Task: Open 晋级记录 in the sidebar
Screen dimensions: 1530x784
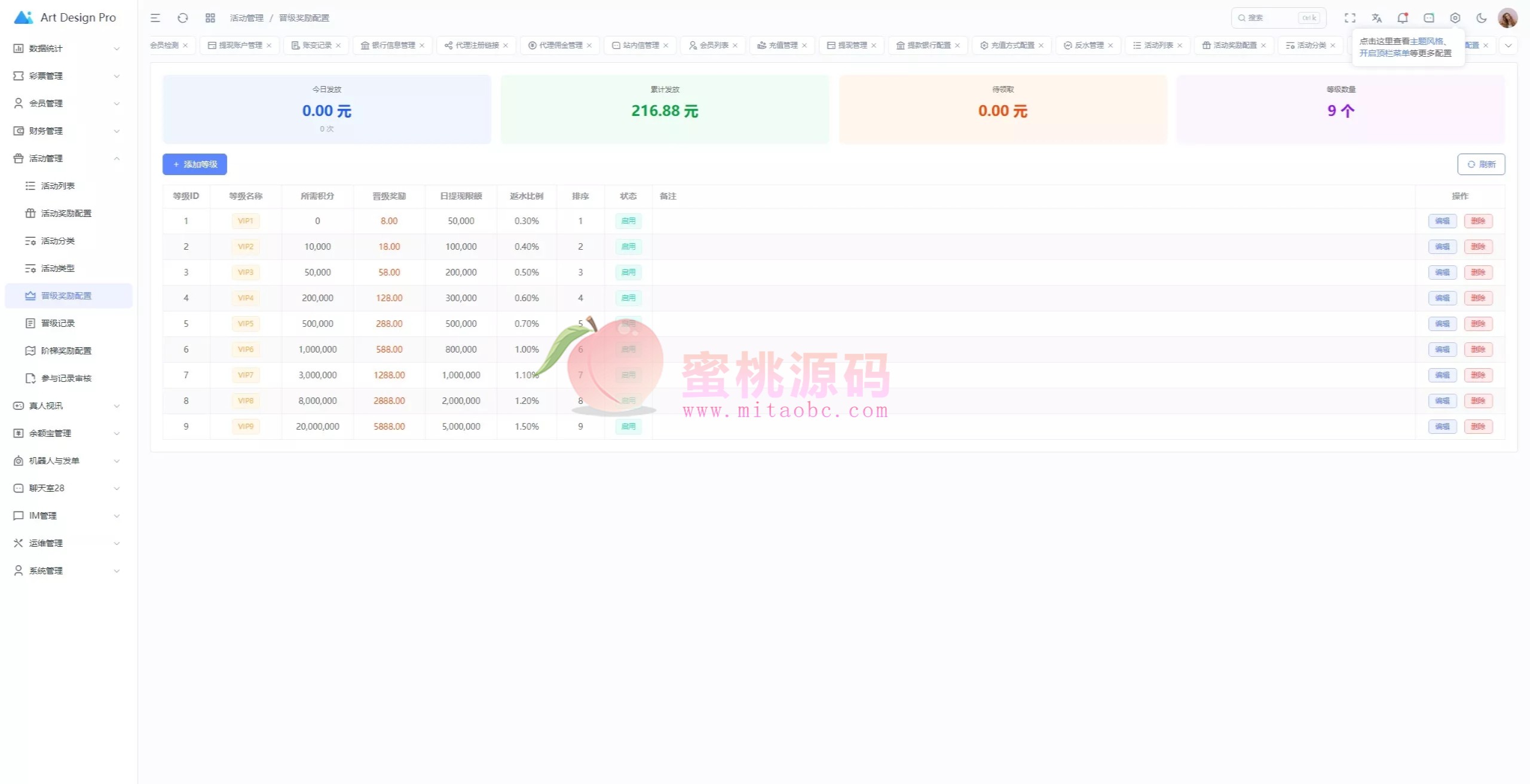Action: tap(58, 323)
